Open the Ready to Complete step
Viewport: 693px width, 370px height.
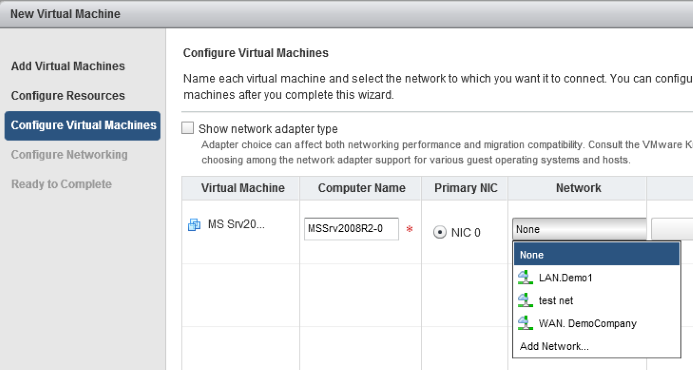pyautogui.click(x=61, y=184)
